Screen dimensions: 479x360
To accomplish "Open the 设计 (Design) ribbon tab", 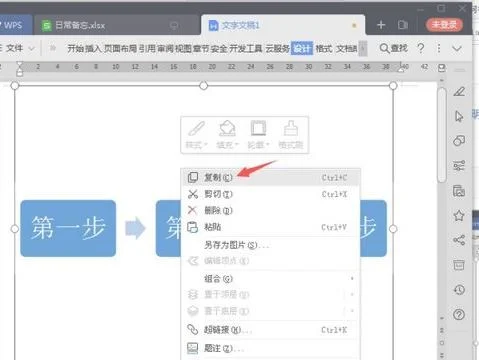I will coord(302,49).
